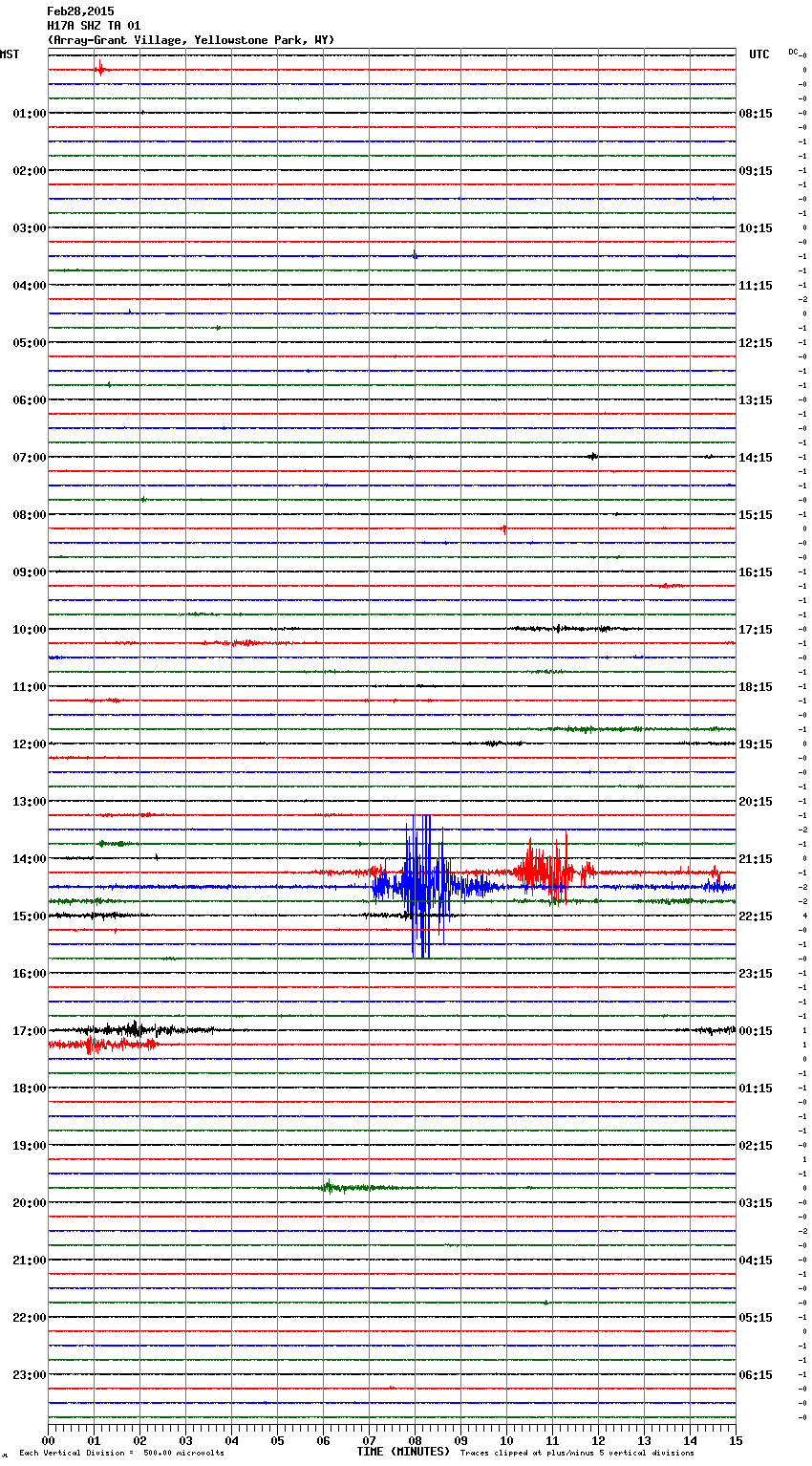This screenshot has height=1466, width=812.
Task: Click the 00:15 UTC time label
Action: [756, 1031]
